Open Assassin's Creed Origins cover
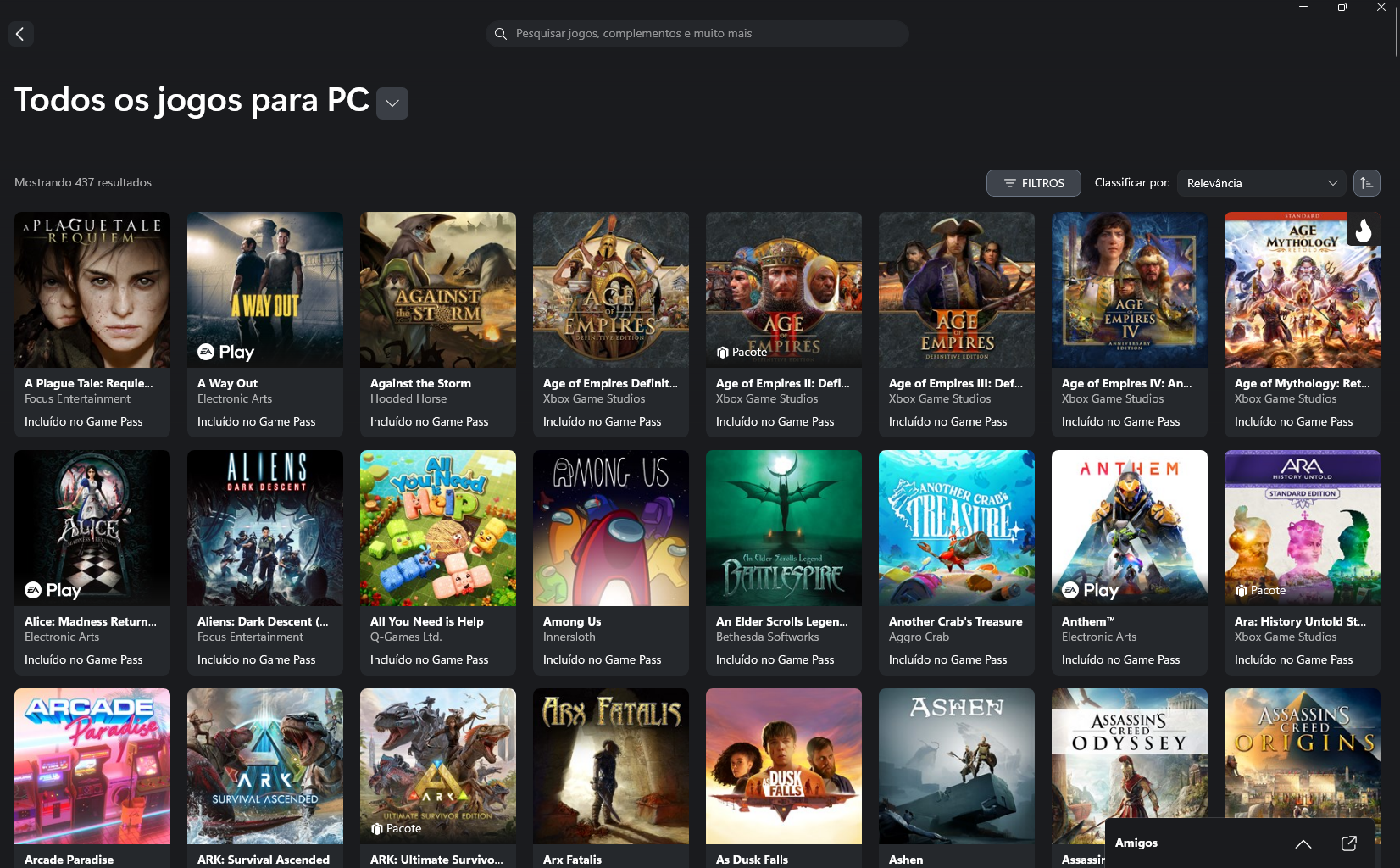 tap(1303, 753)
